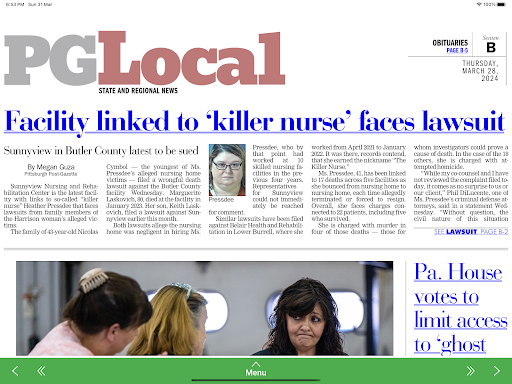Tap the clock time in status bar
The image size is (512, 384).
point(15,4)
